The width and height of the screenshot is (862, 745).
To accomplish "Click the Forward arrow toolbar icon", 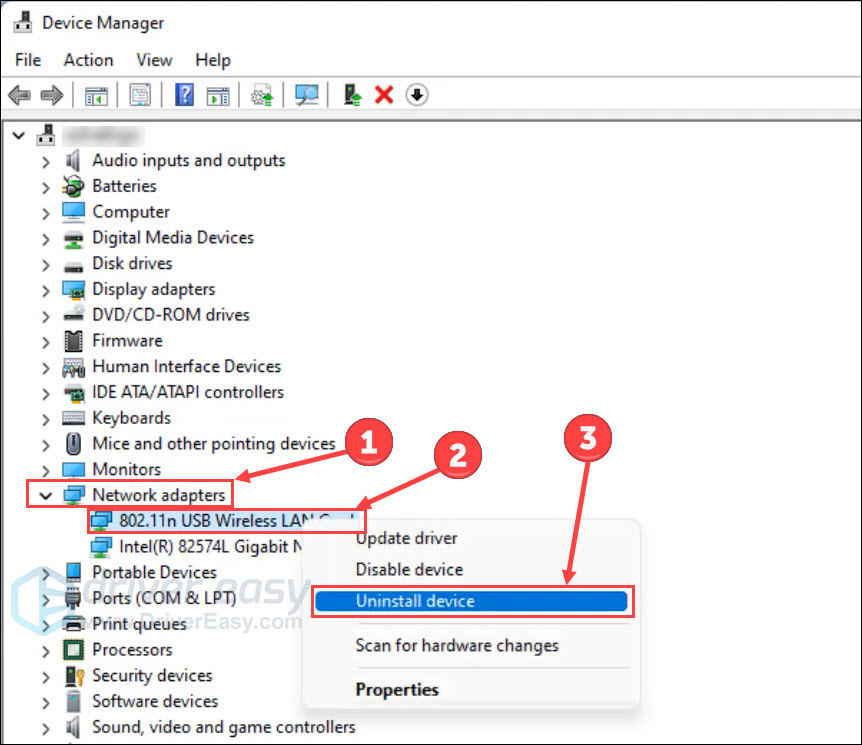I will pyautogui.click(x=52, y=95).
